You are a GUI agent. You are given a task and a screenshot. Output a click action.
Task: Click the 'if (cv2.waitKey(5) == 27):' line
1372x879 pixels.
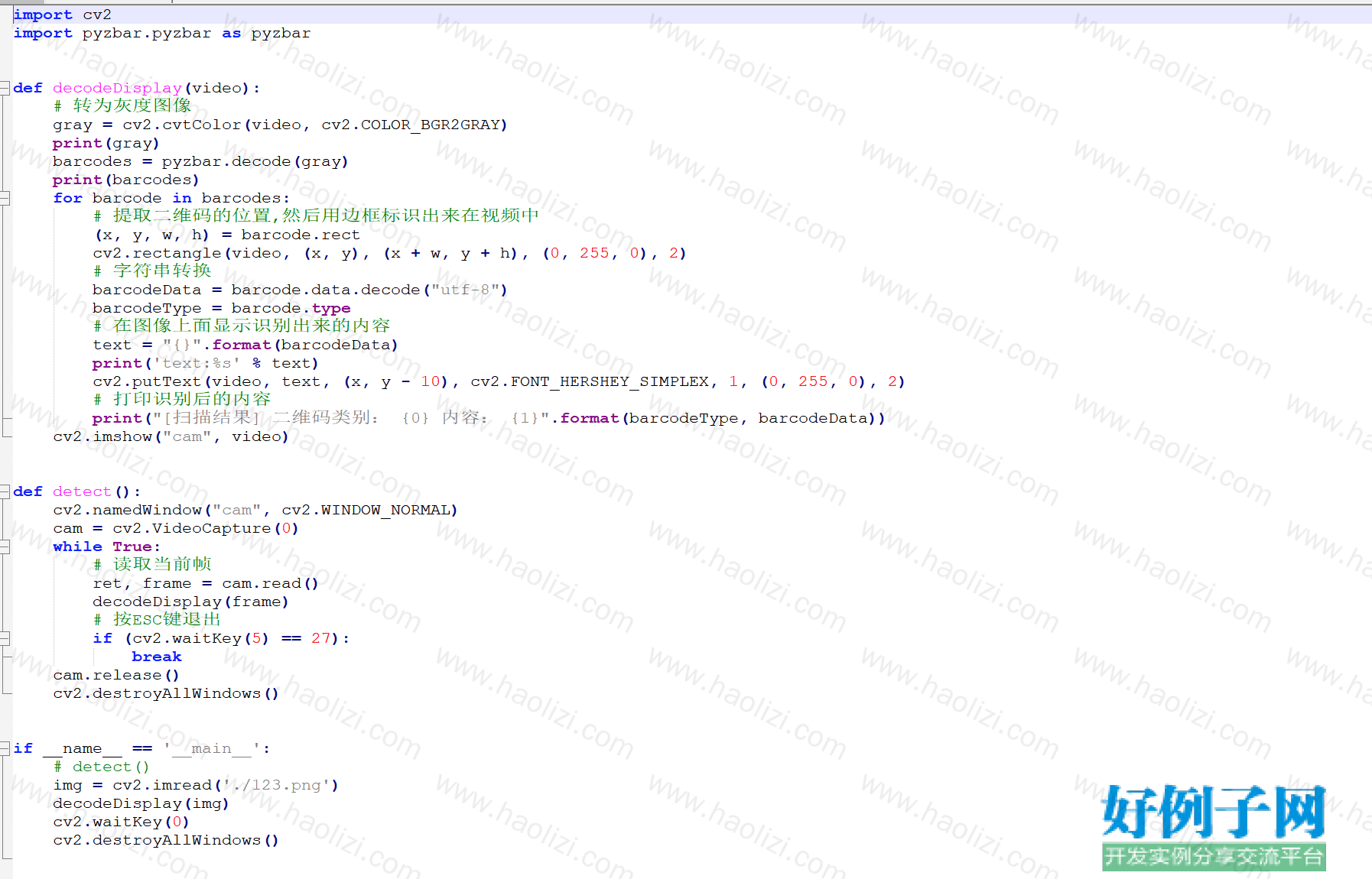pos(222,638)
